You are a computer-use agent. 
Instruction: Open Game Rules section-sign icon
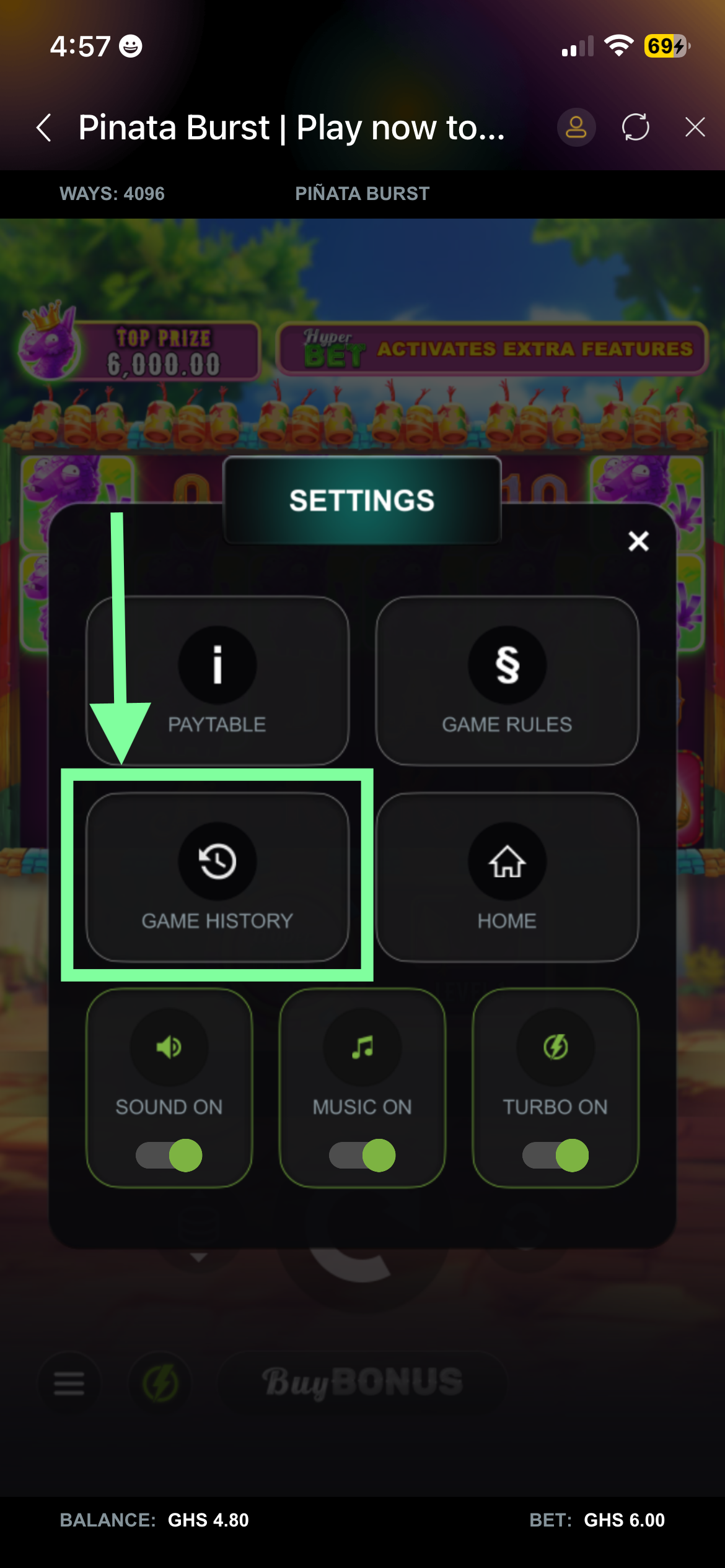(507, 665)
